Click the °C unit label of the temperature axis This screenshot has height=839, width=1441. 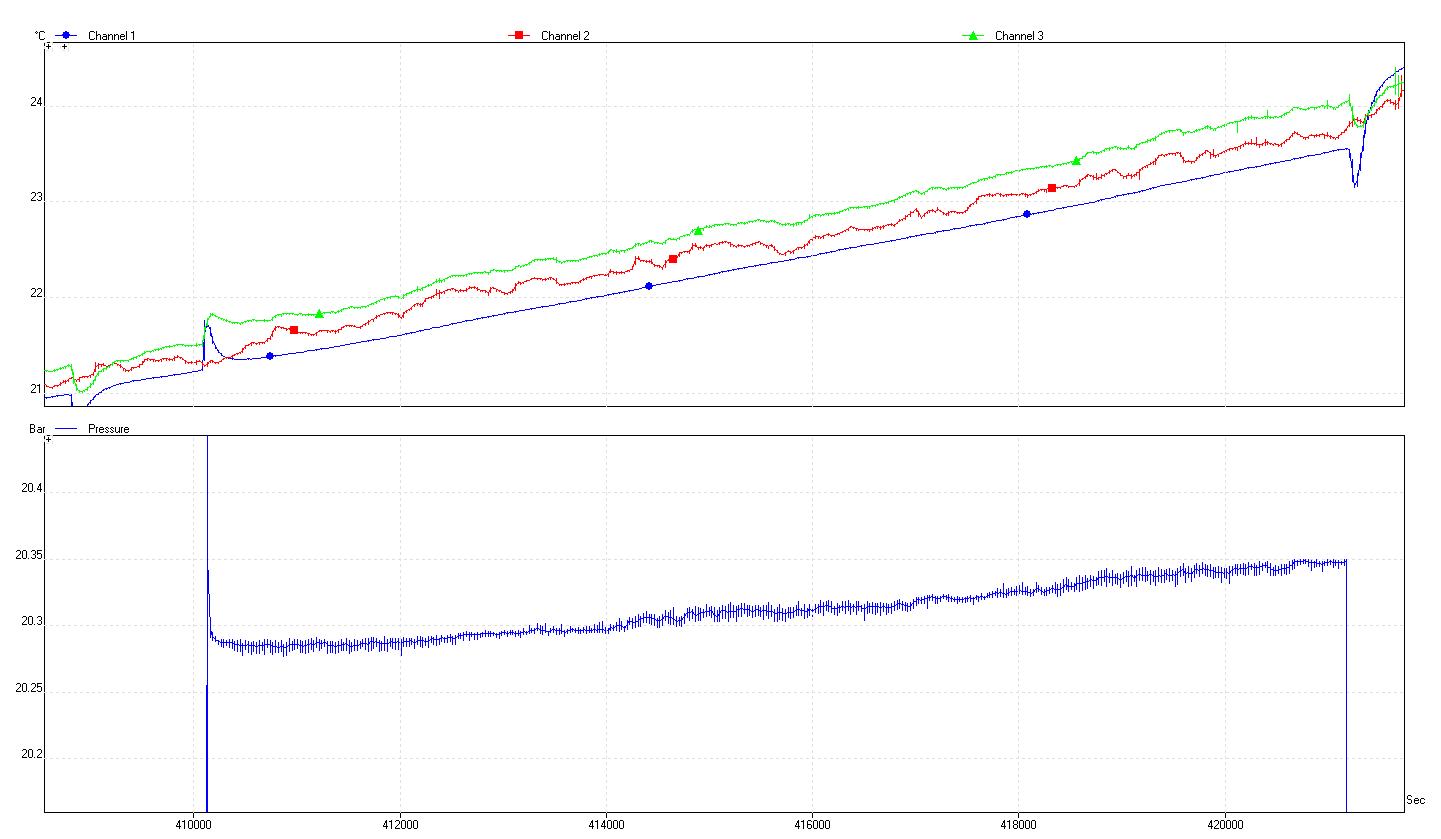coord(39,36)
